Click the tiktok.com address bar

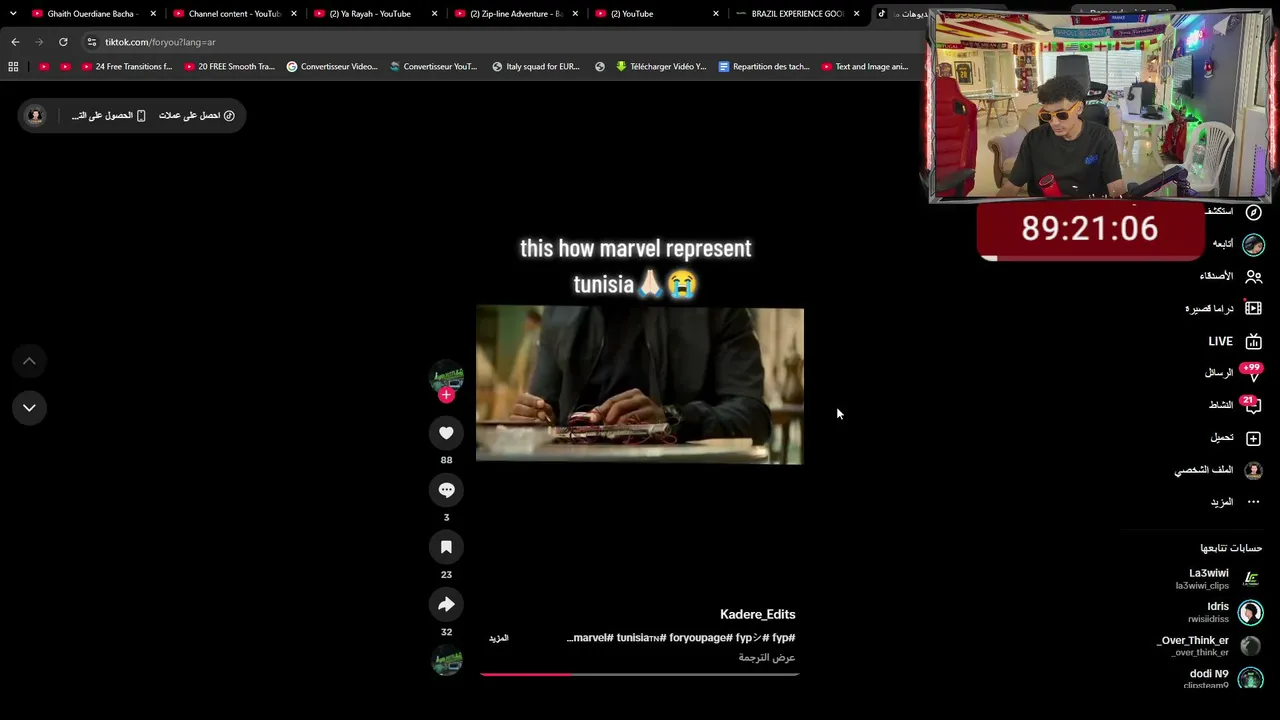pyautogui.click(x=500, y=42)
